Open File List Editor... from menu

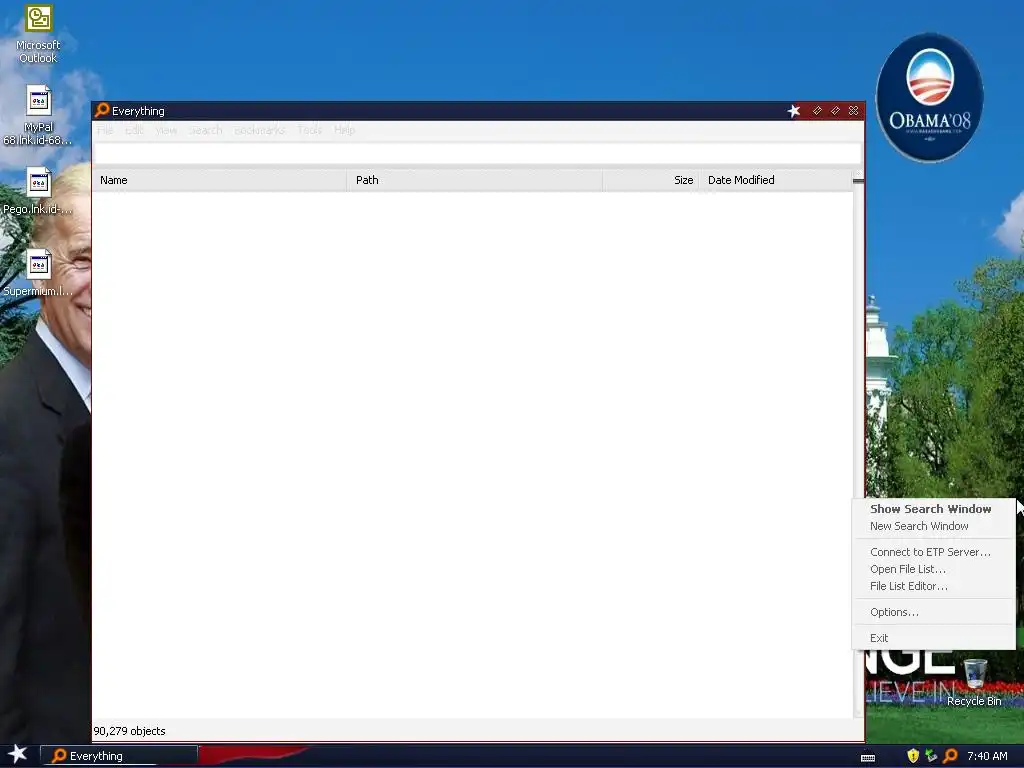pos(908,586)
